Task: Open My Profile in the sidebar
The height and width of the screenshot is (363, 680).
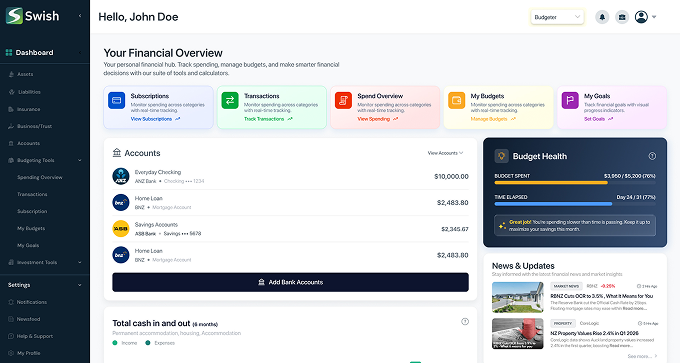Action: (x=29, y=353)
